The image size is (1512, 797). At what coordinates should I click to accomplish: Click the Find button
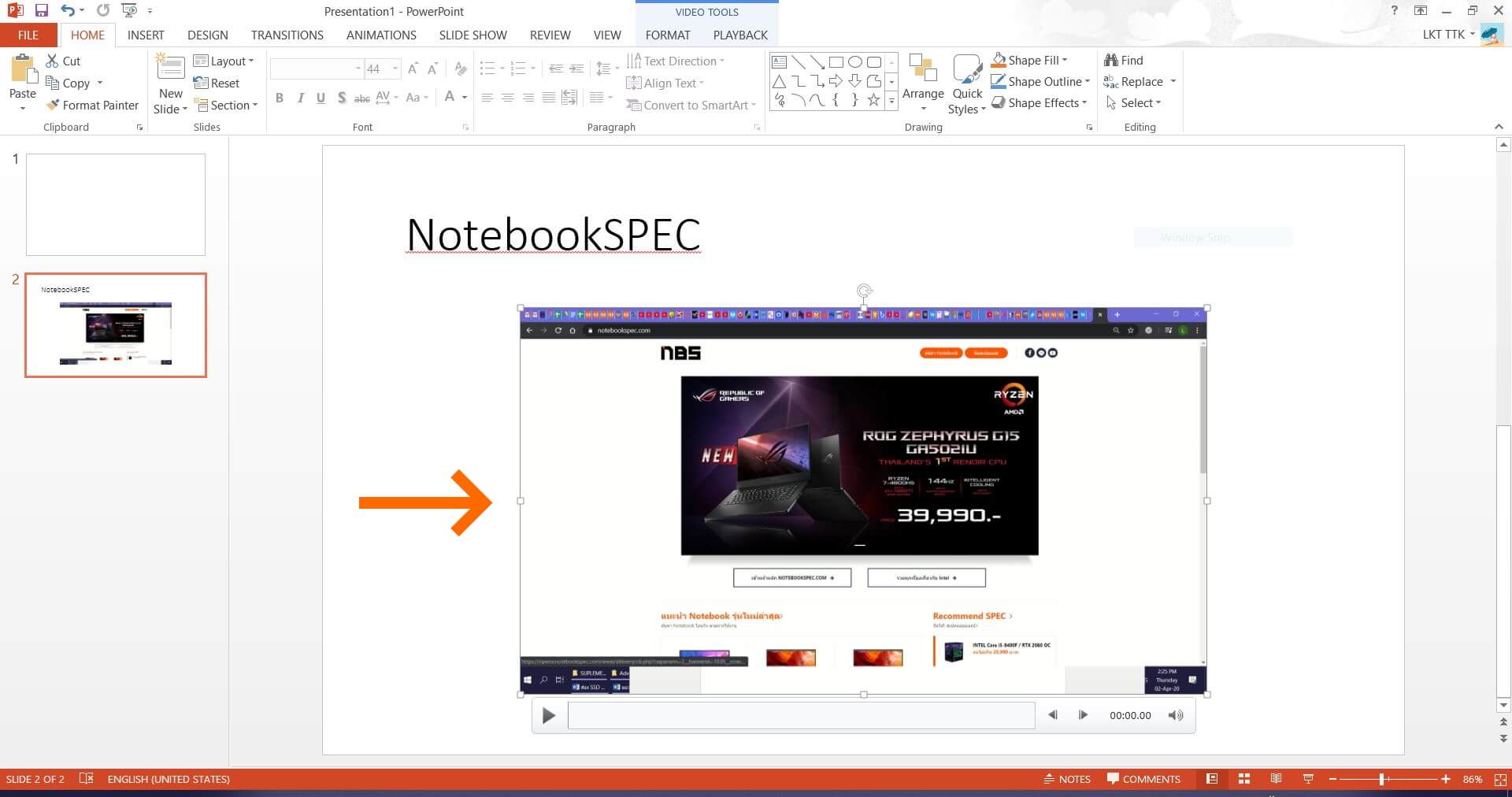(1124, 60)
